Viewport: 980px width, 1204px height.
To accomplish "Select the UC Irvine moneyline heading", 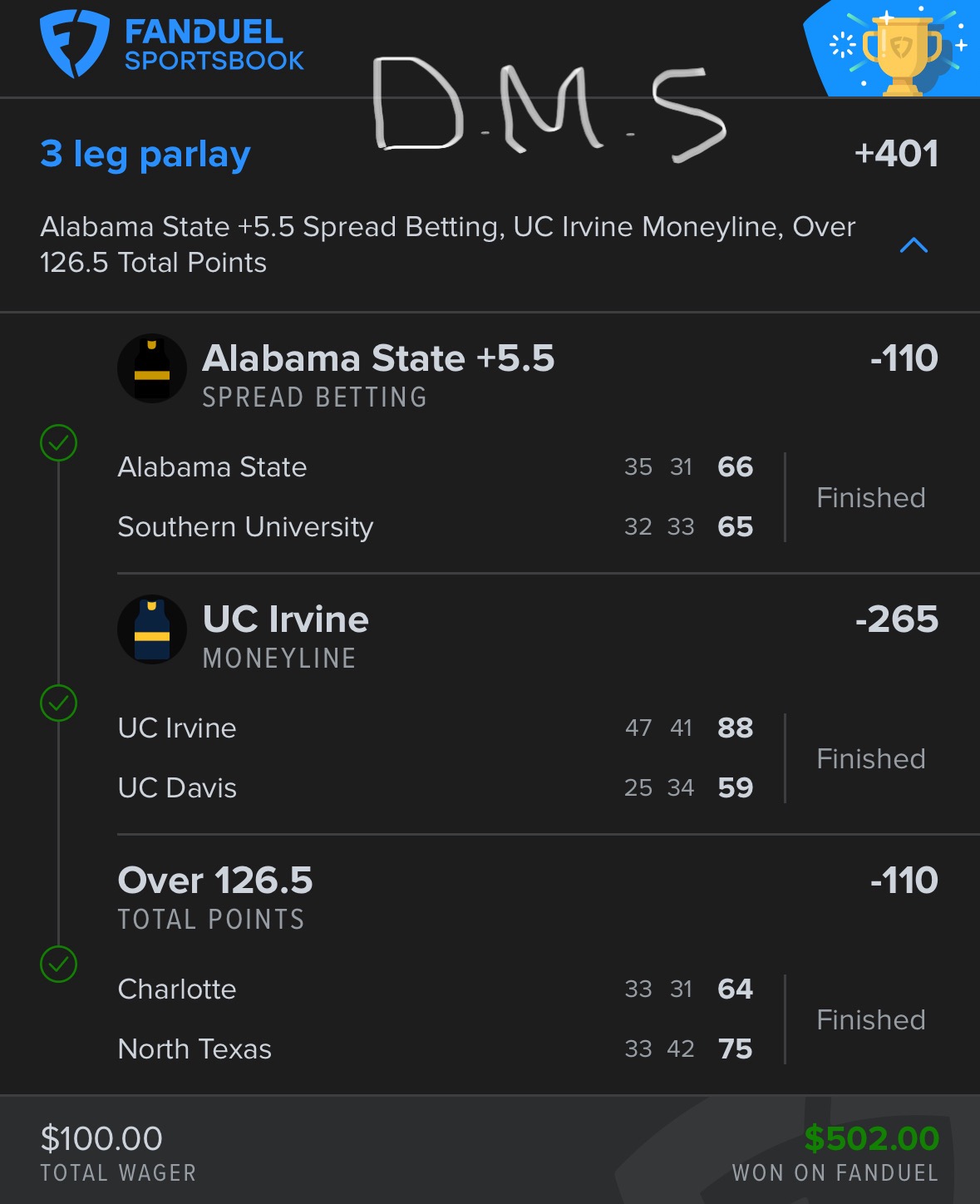I will [286, 620].
